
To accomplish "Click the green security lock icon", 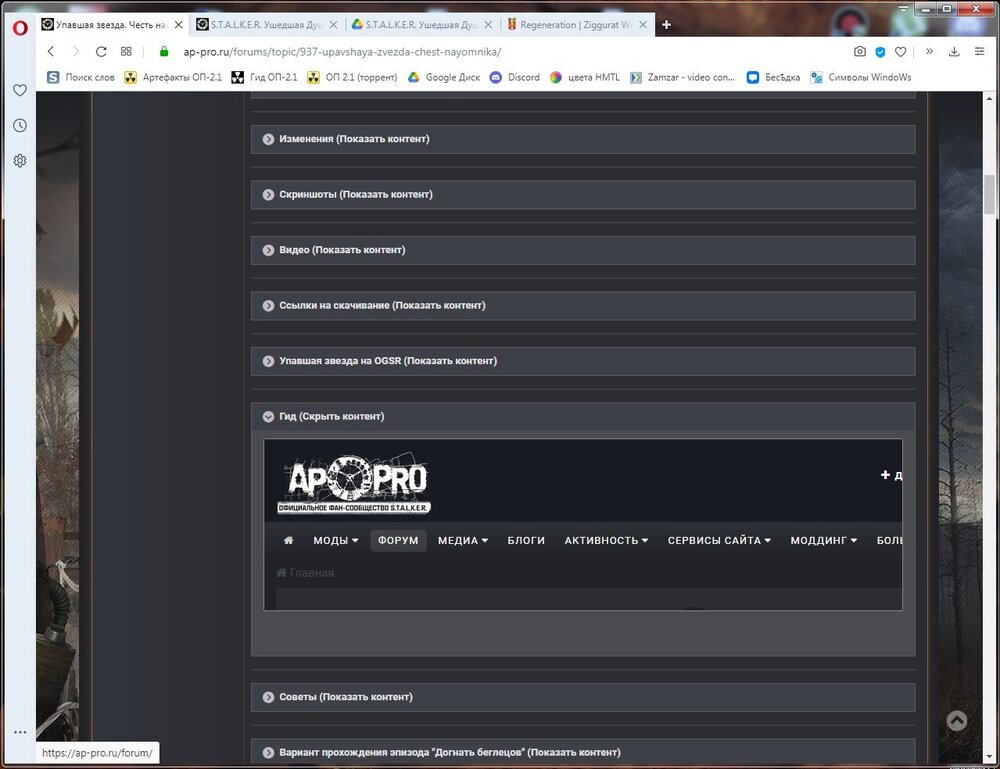I will 164,51.
